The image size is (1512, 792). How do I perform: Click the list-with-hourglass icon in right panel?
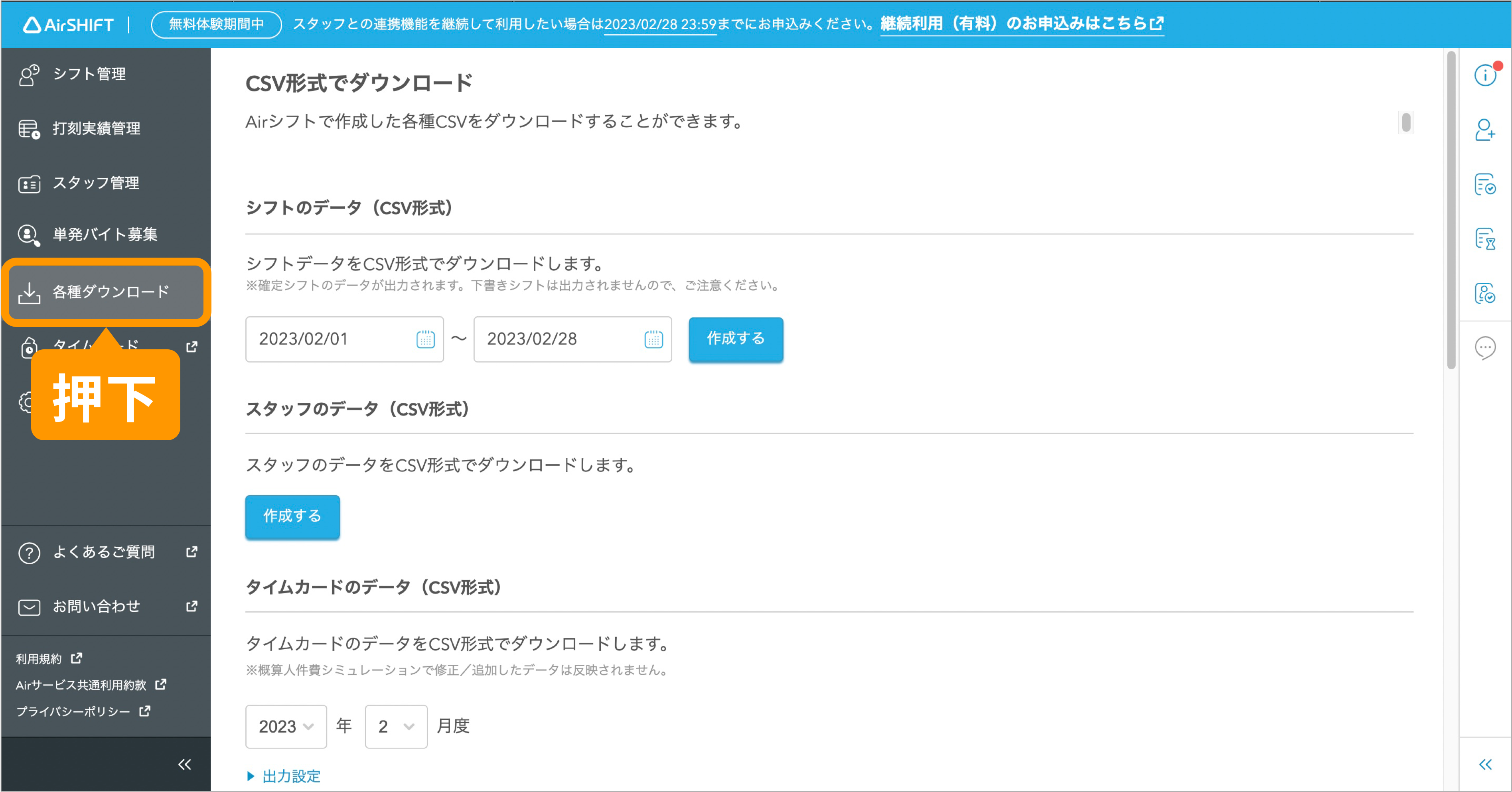pyautogui.click(x=1485, y=239)
